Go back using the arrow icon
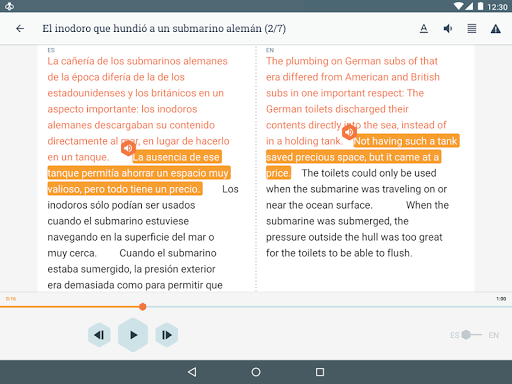The height and width of the screenshot is (384, 512). pyautogui.click(x=20, y=29)
